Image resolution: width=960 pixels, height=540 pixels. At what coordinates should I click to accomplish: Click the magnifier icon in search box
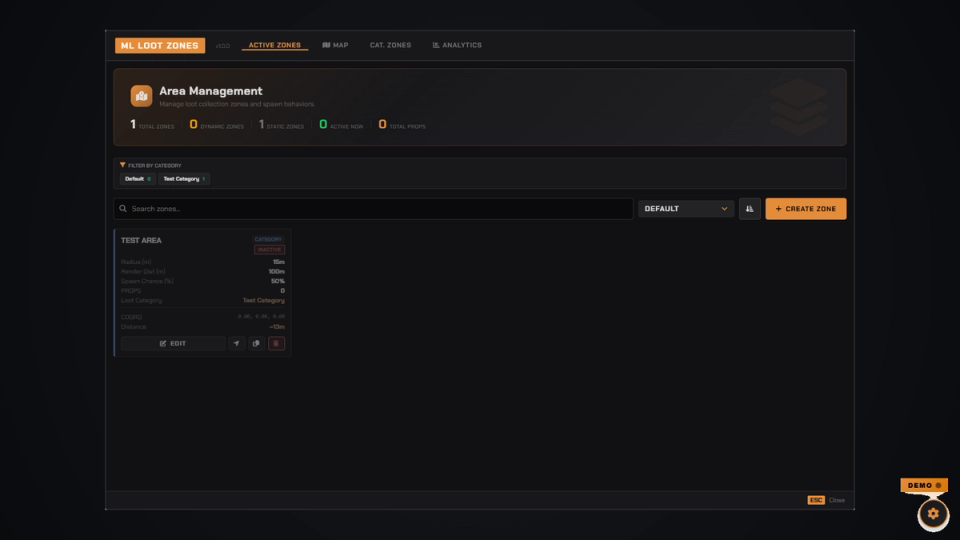(123, 209)
